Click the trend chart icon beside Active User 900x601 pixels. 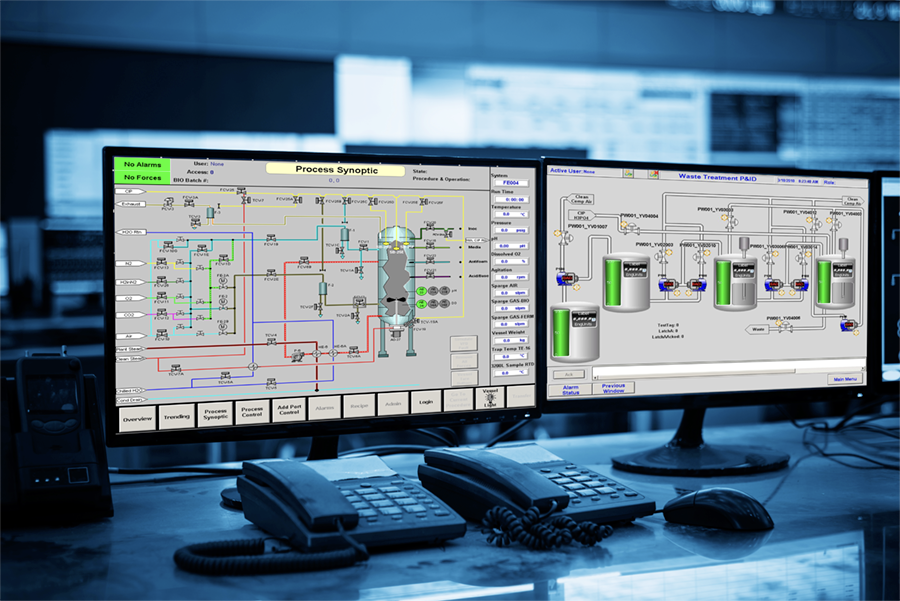tap(629, 174)
